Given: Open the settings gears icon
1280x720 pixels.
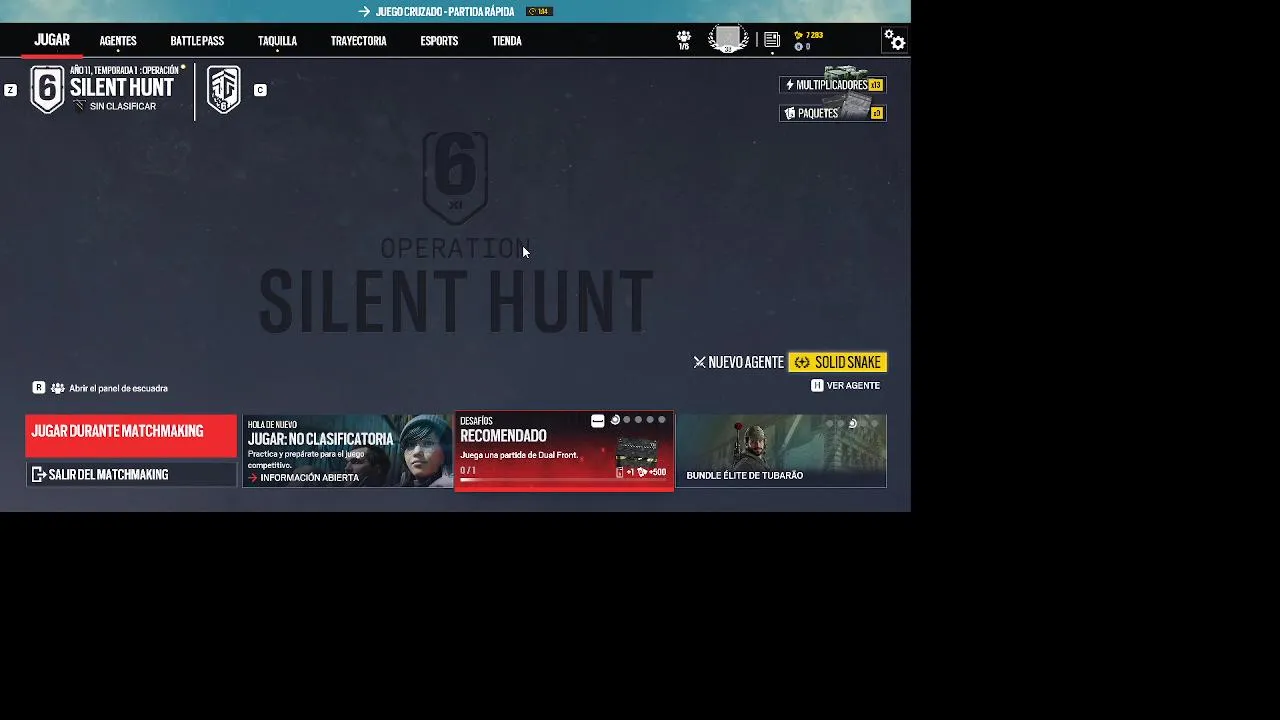Looking at the screenshot, I should coord(894,40).
